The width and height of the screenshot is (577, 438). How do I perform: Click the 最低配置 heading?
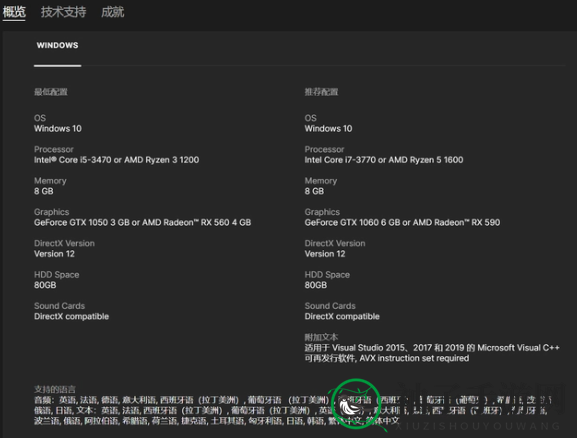click(51, 92)
